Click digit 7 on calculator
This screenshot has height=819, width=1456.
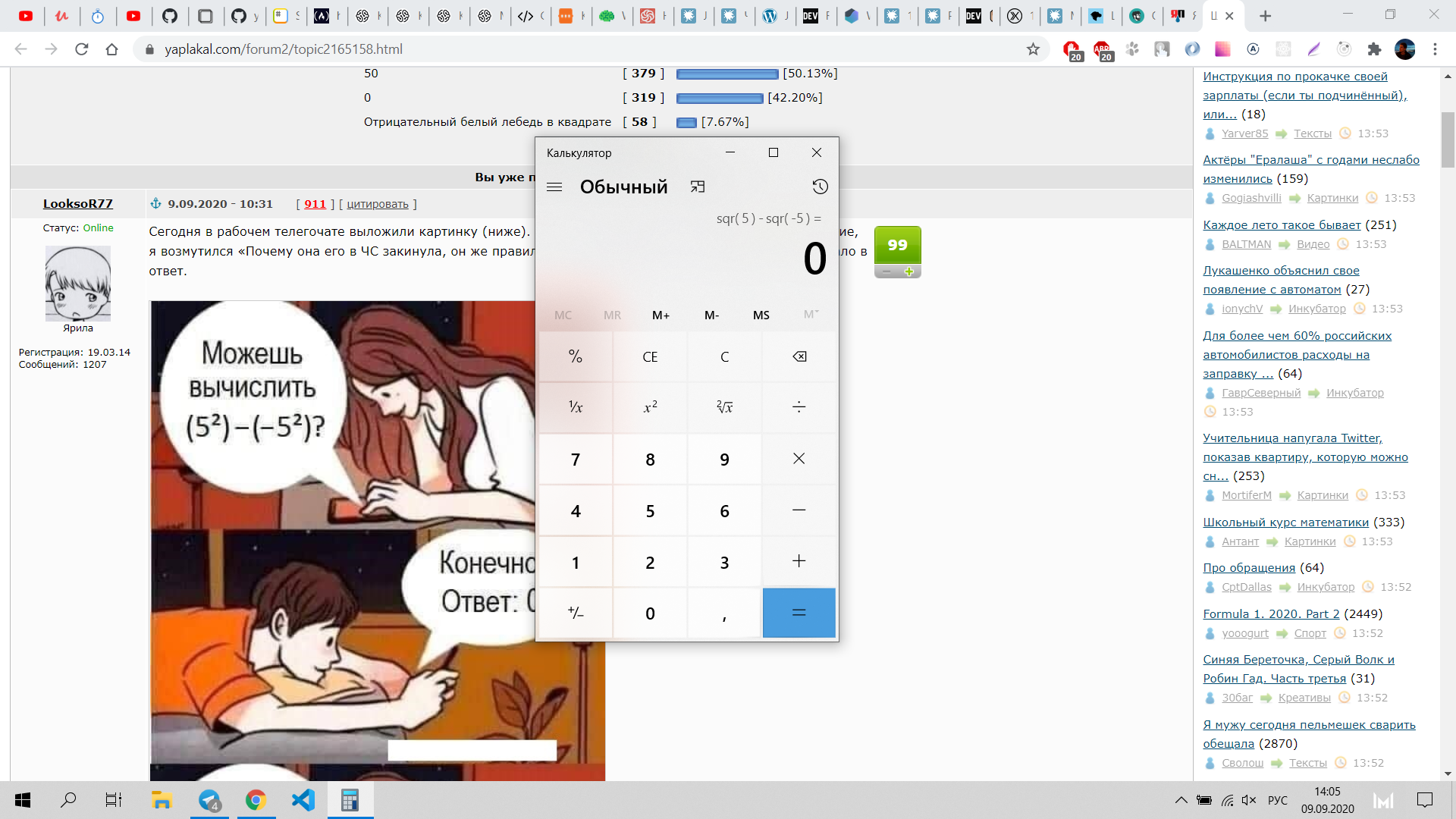click(x=576, y=459)
